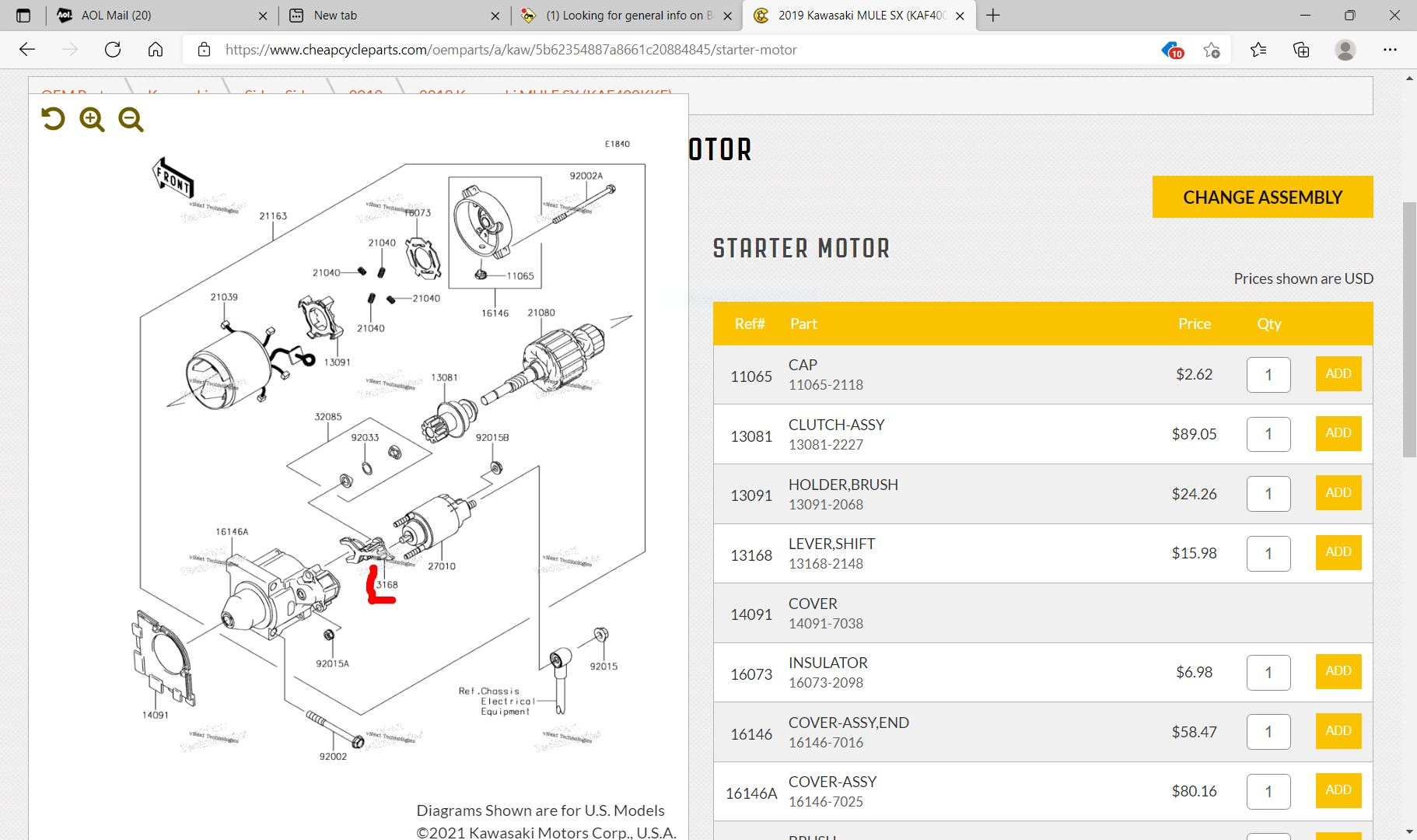Click the scrollbar up arrow
1417x840 pixels.
[1409, 79]
